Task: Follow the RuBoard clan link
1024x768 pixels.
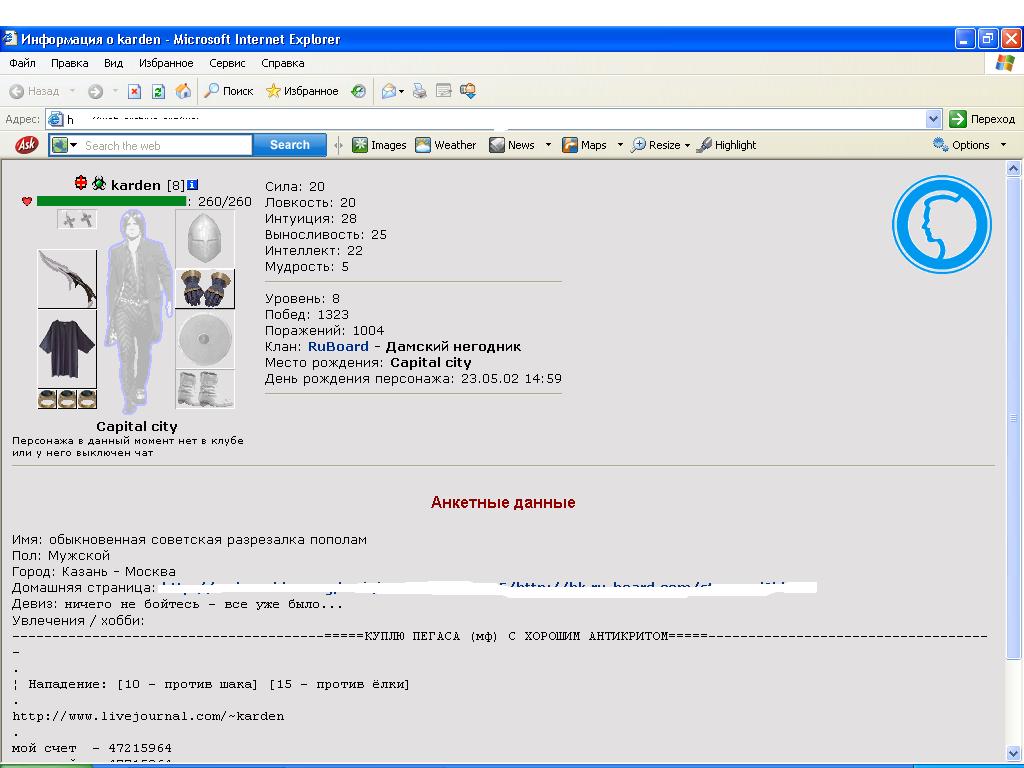Action: [x=338, y=347]
